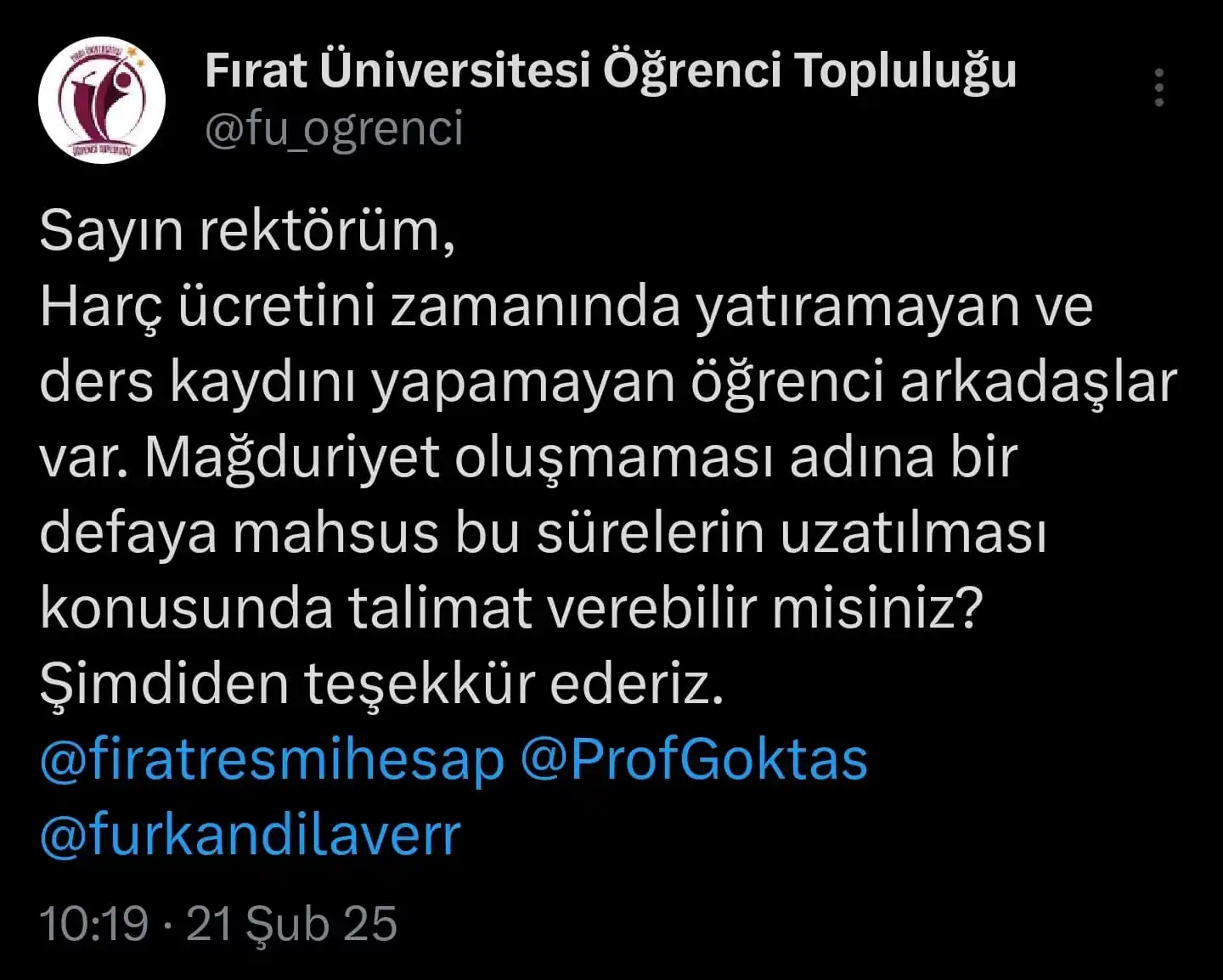Open Fırat Üniversitesi Öğrenci Topluluğu profile picture
The width and height of the screenshot is (1223, 980).
pyautogui.click(x=102, y=99)
